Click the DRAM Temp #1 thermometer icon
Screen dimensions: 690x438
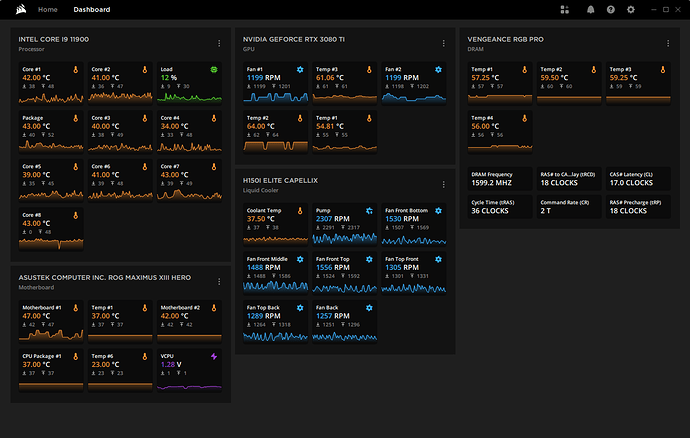[525, 70]
